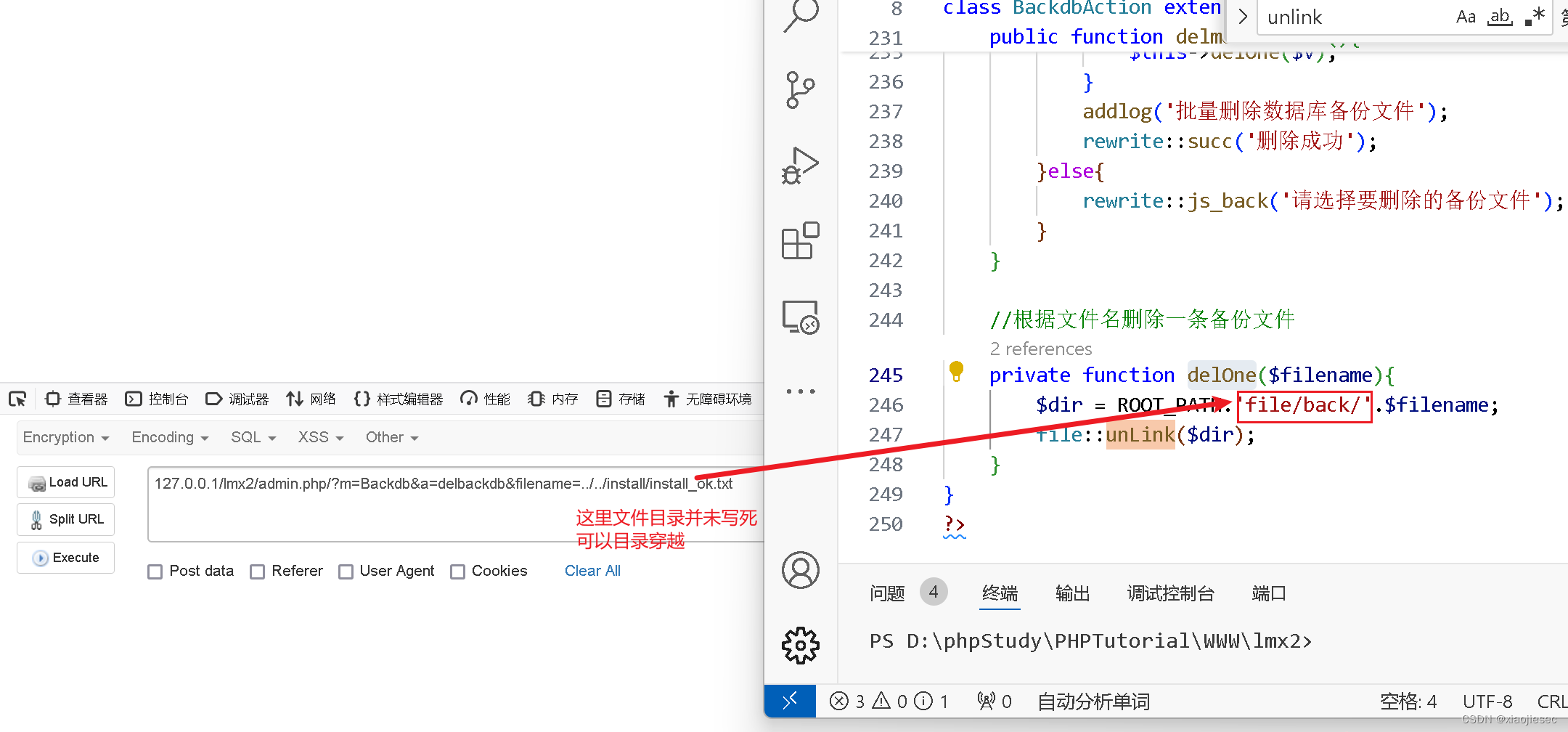
Task: Open the Accounts icon in activity bar
Action: (x=799, y=571)
